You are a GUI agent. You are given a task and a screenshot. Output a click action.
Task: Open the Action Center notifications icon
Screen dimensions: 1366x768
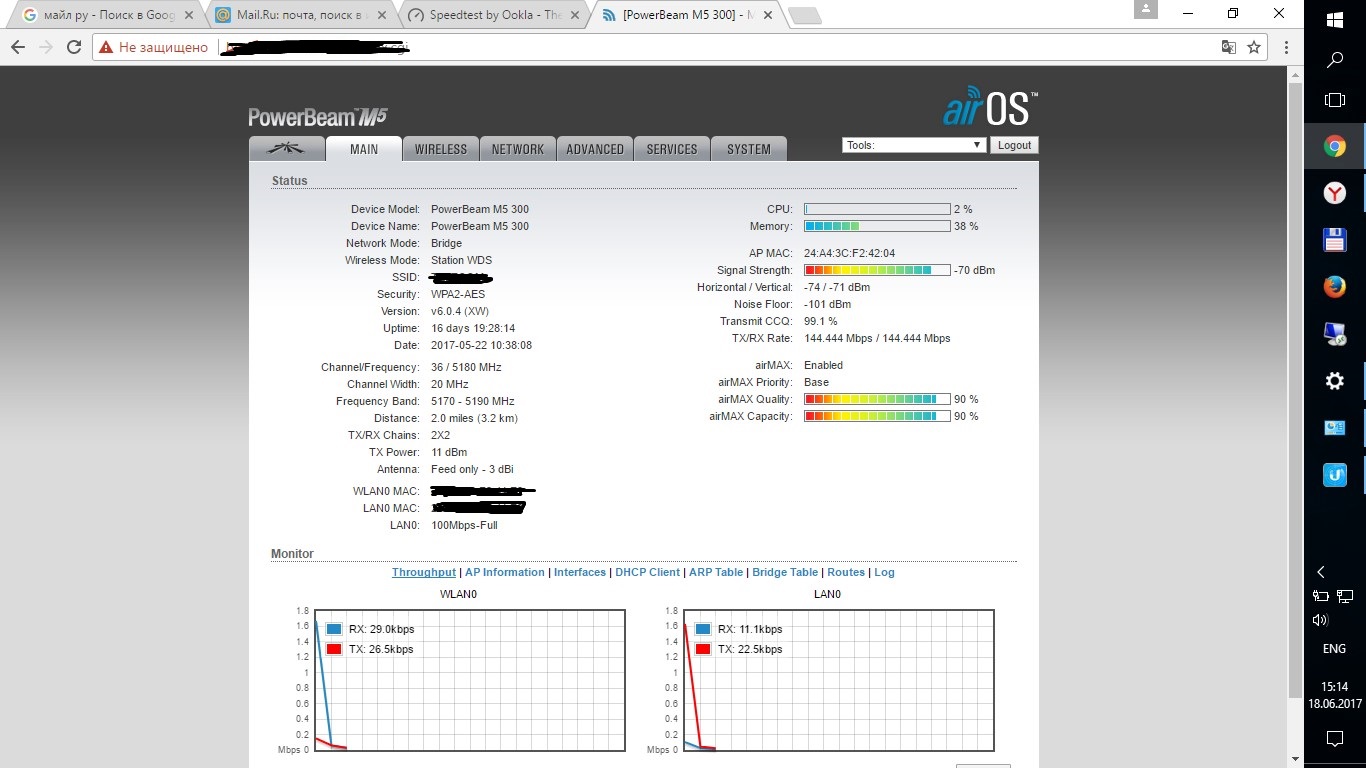pos(1334,739)
